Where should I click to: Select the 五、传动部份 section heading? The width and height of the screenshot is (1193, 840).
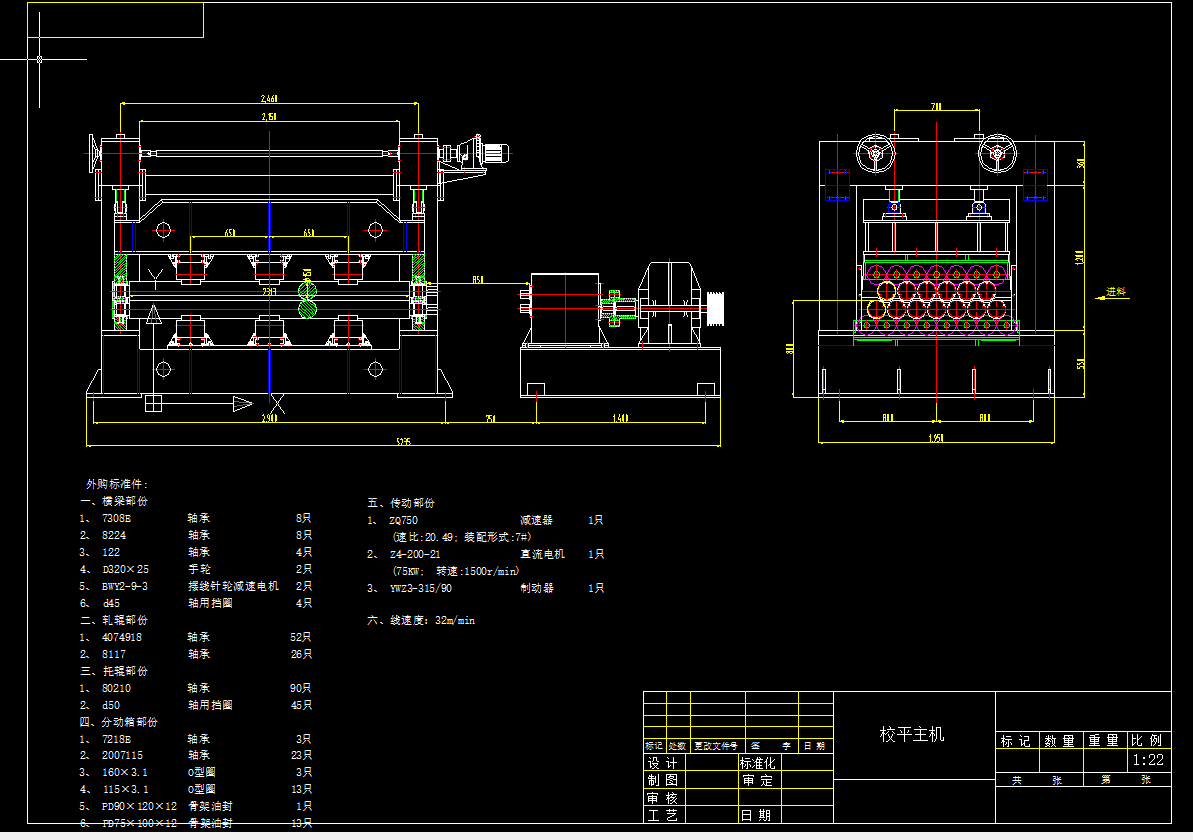pos(401,503)
